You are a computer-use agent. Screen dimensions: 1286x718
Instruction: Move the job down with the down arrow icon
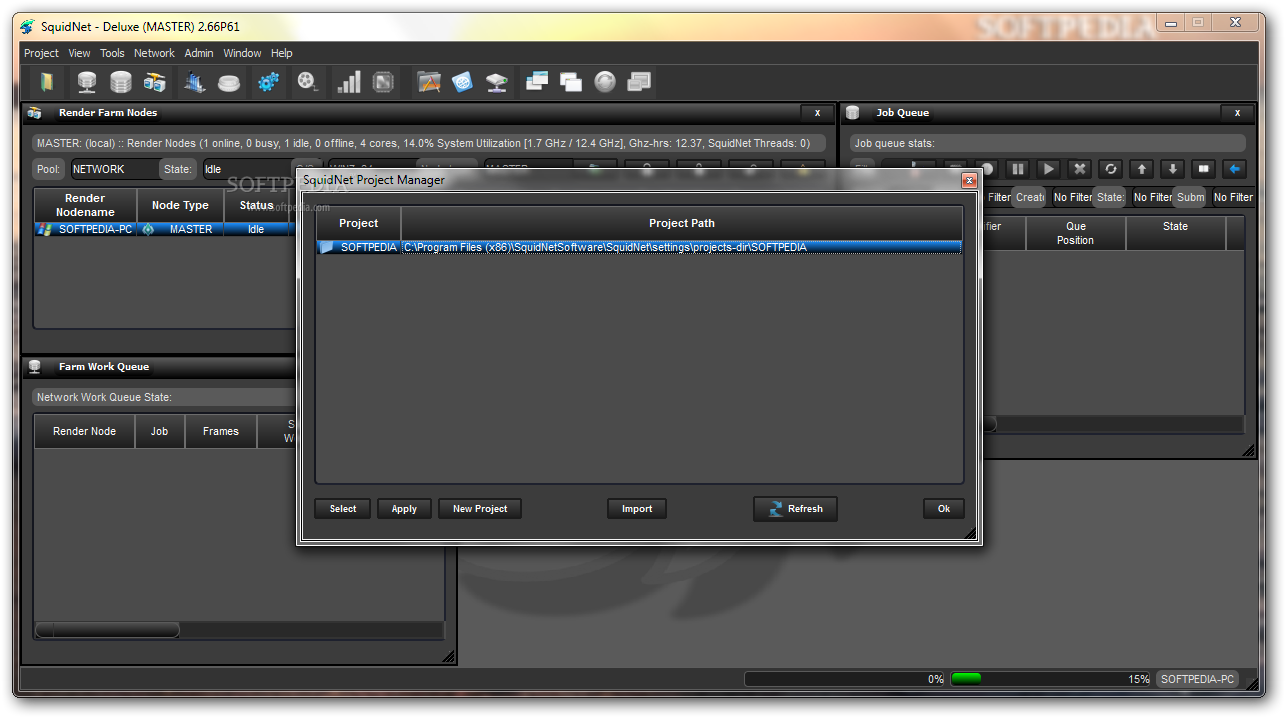point(1173,169)
